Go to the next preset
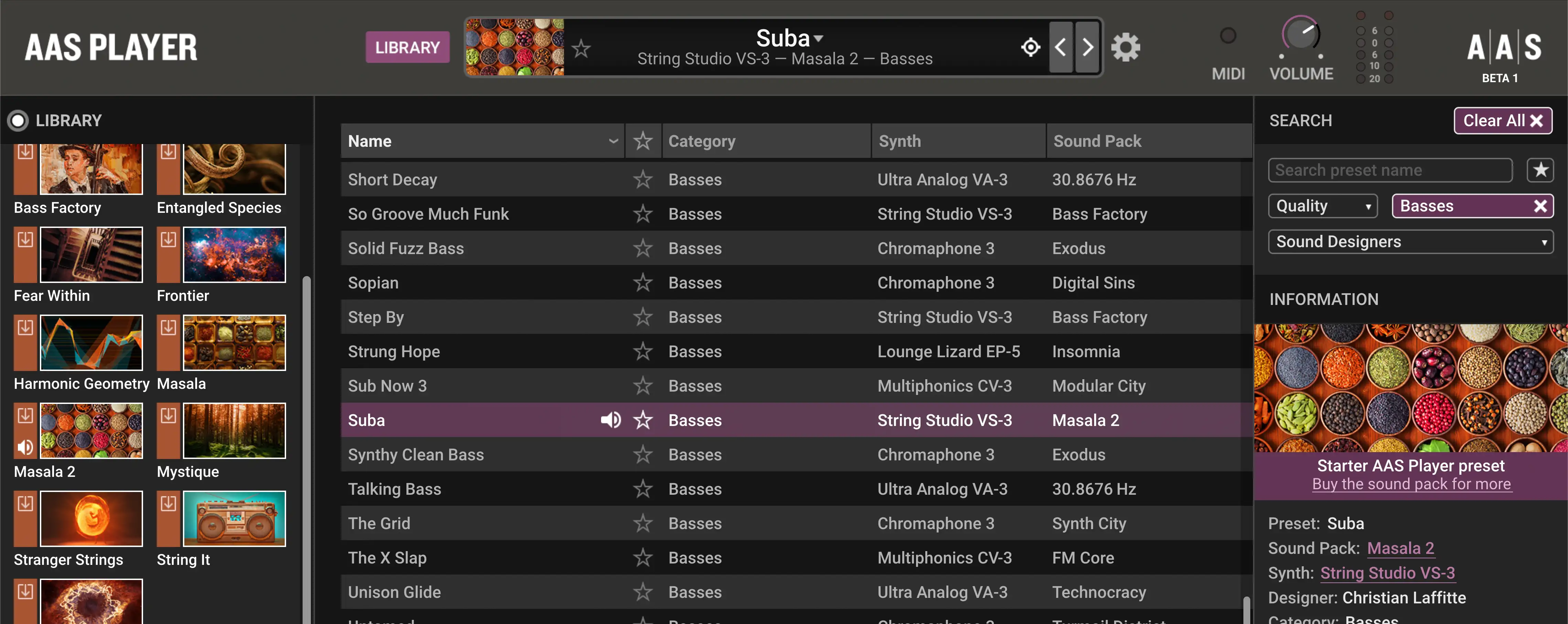Screen dimensions: 1568x624 [x=1087, y=47]
